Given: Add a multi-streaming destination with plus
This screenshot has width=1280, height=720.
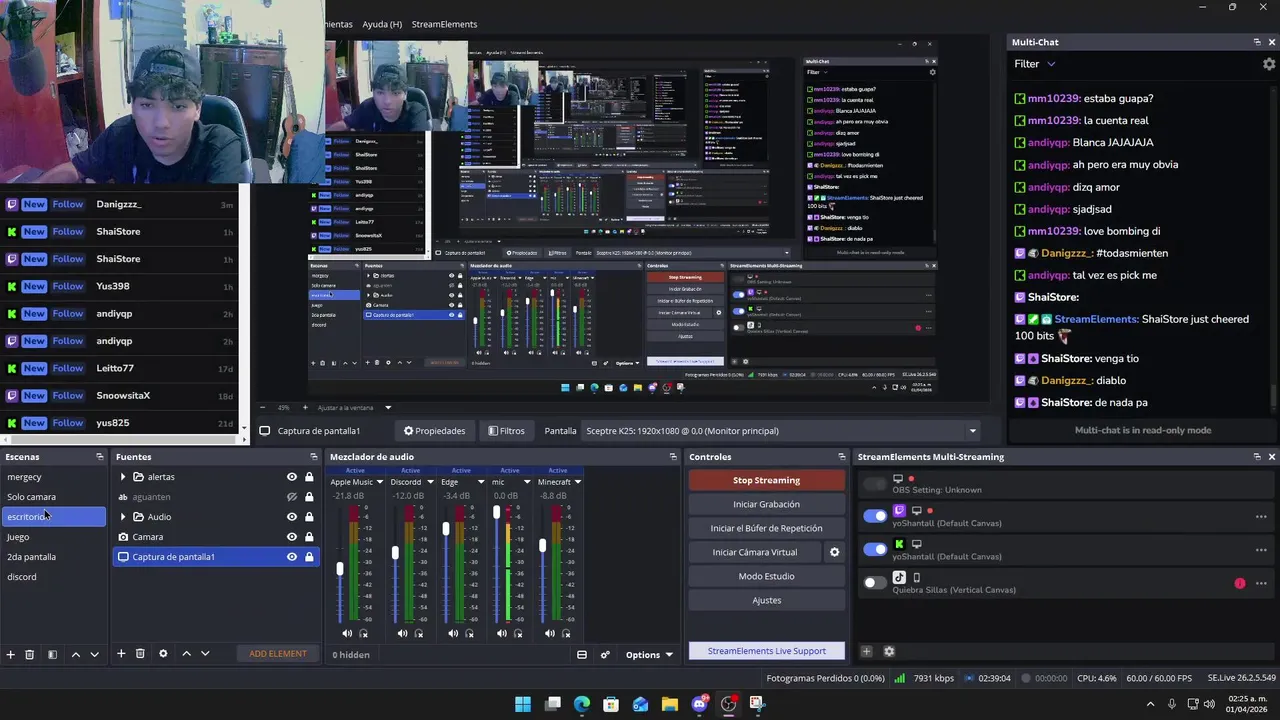Looking at the screenshot, I should tap(866, 651).
